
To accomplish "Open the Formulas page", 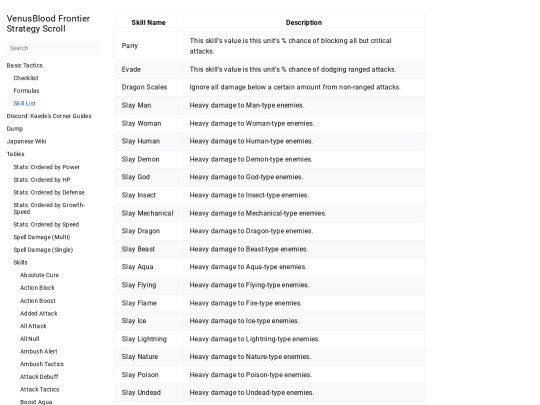I will (x=27, y=91).
